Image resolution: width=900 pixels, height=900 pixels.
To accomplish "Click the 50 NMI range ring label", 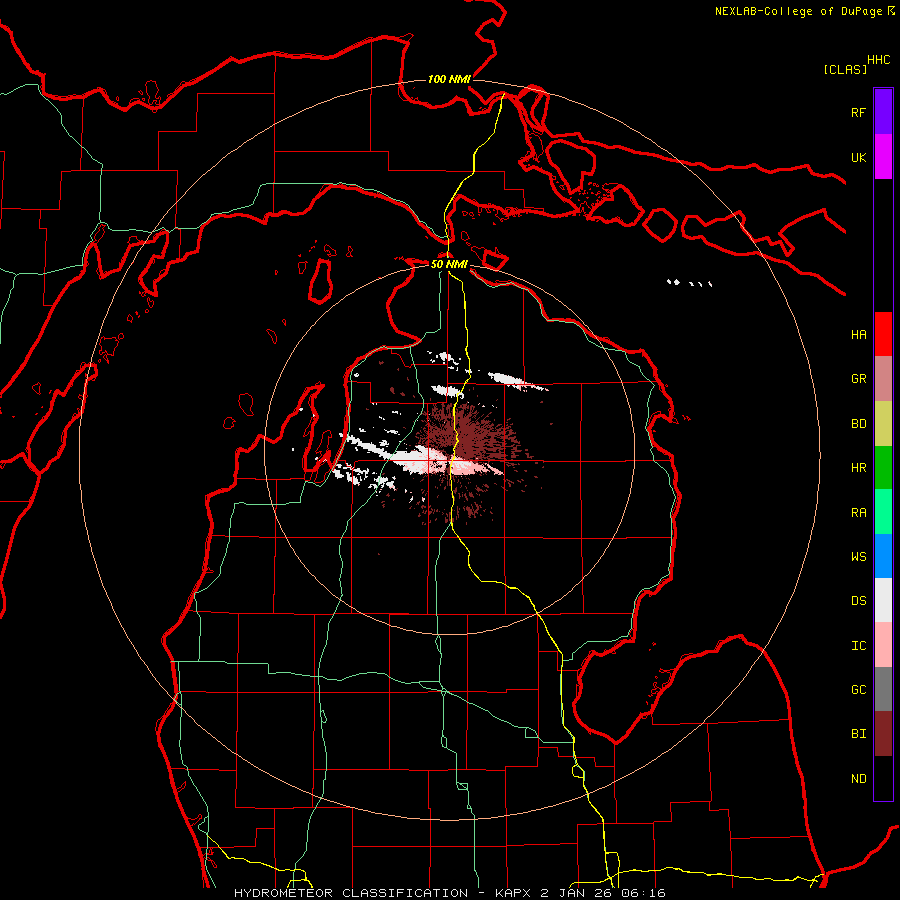I will click(449, 265).
